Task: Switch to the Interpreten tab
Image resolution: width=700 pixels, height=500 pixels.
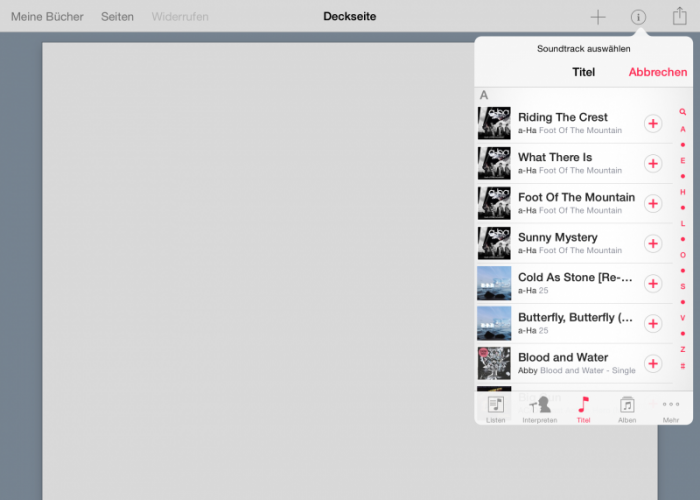Action: pyautogui.click(x=539, y=409)
